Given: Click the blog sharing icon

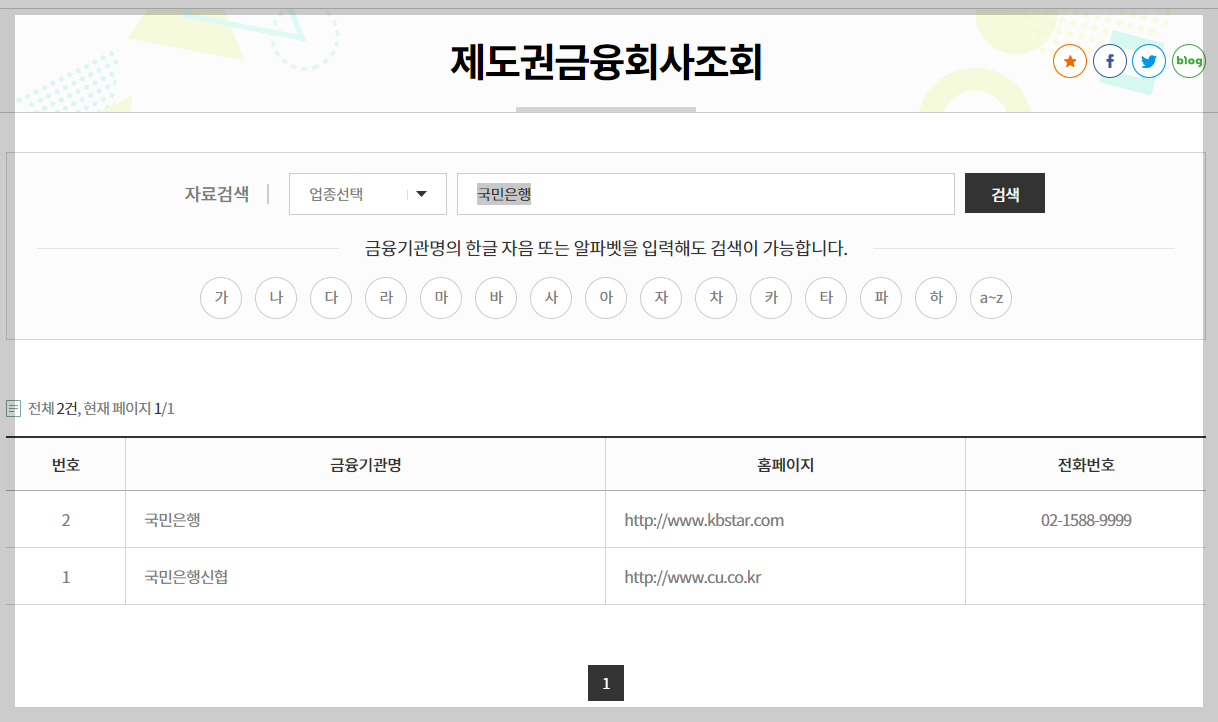Looking at the screenshot, I should click(1188, 61).
